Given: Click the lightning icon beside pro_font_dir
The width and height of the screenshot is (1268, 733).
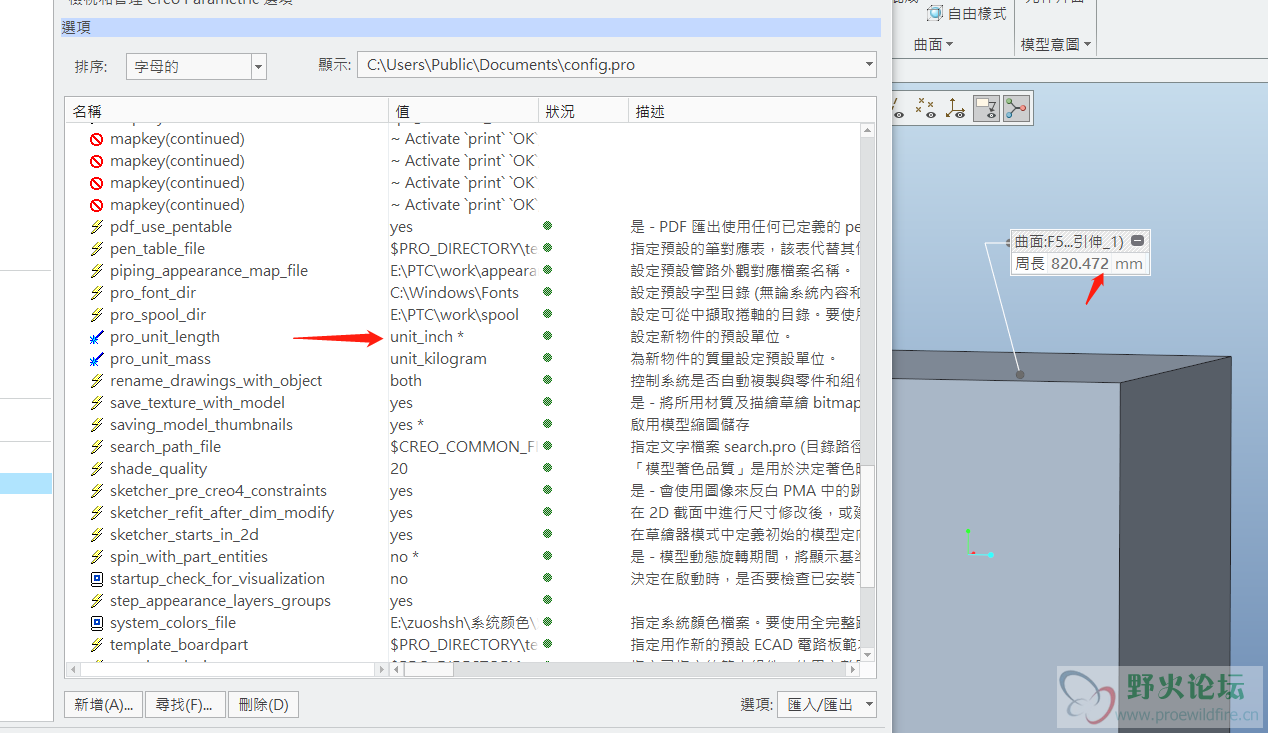Looking at the screenshot, I should tap(97, 293).
